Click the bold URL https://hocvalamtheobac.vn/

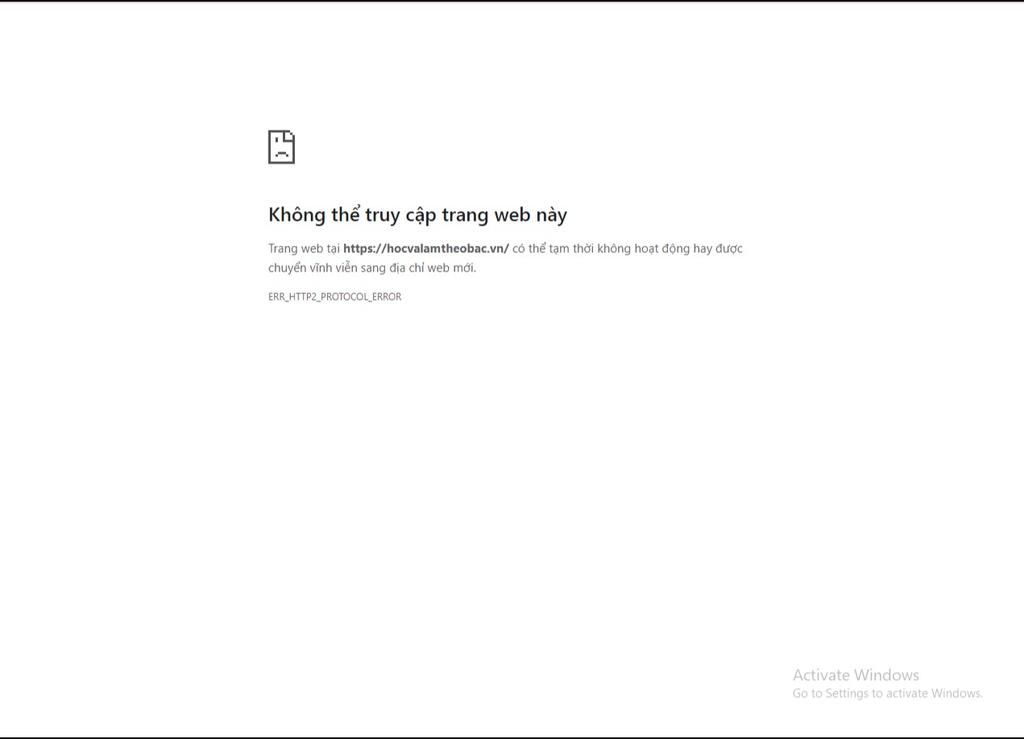426,249
